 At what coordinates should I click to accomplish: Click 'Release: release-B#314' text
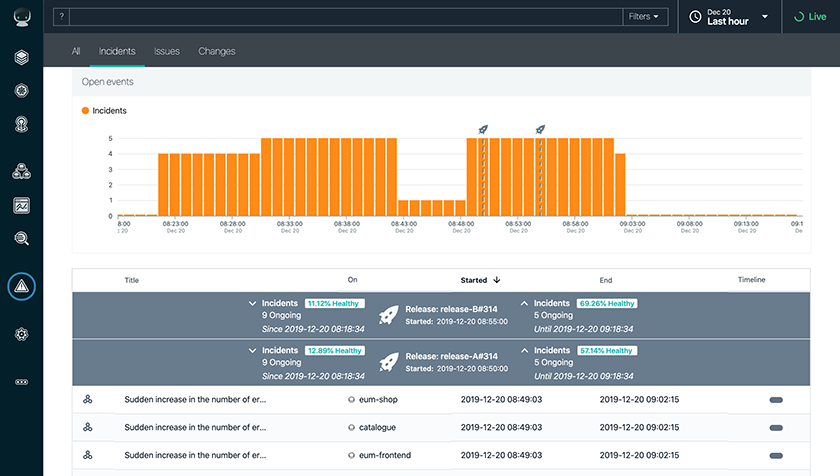pos(451,309)
